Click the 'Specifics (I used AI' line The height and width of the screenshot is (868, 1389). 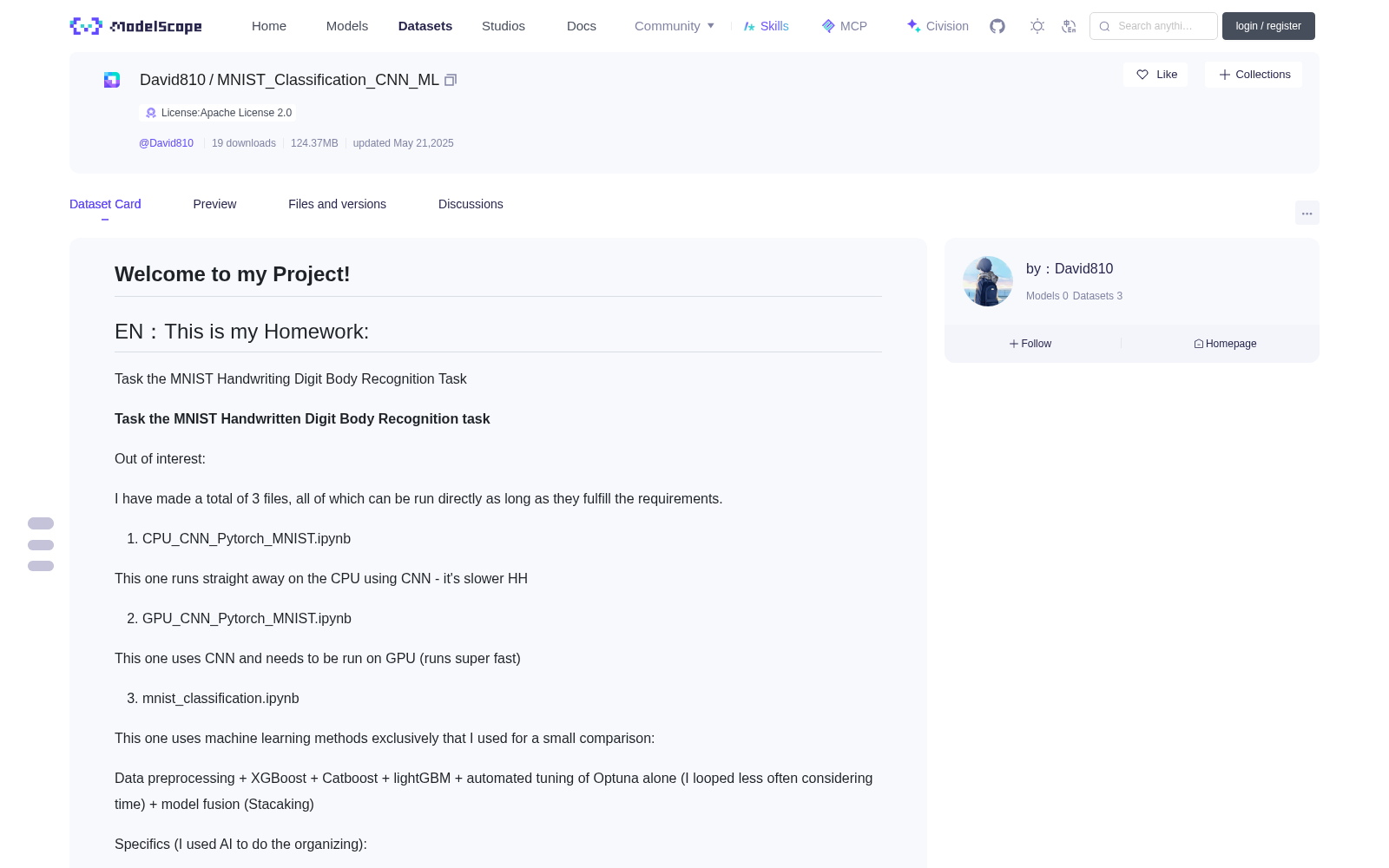(240, 845)
